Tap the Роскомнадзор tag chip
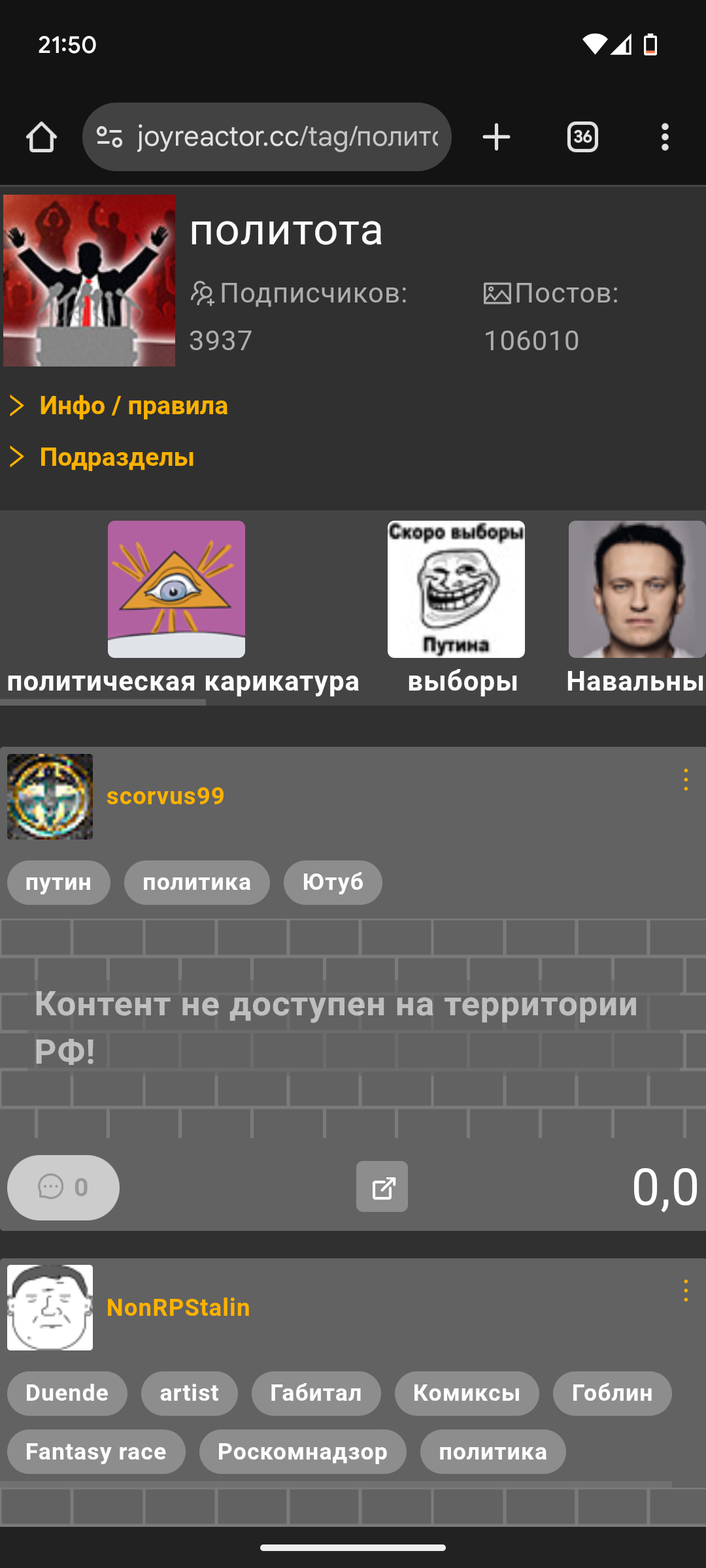The height and width of the screenshot is (1568, 706). click(x=303, y=1452)
